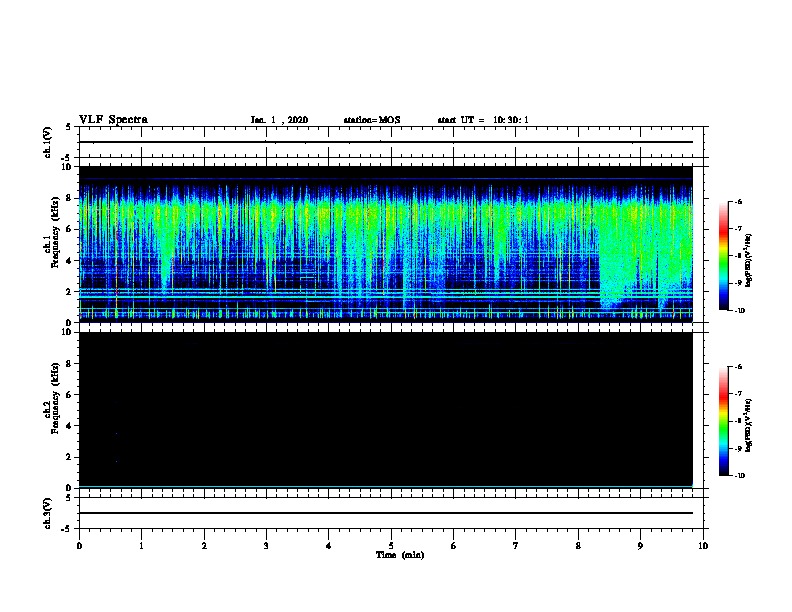Click the "4" kHz tick on ch.2 frequency axis
792x612 pixels.
[x=70, y=426]
